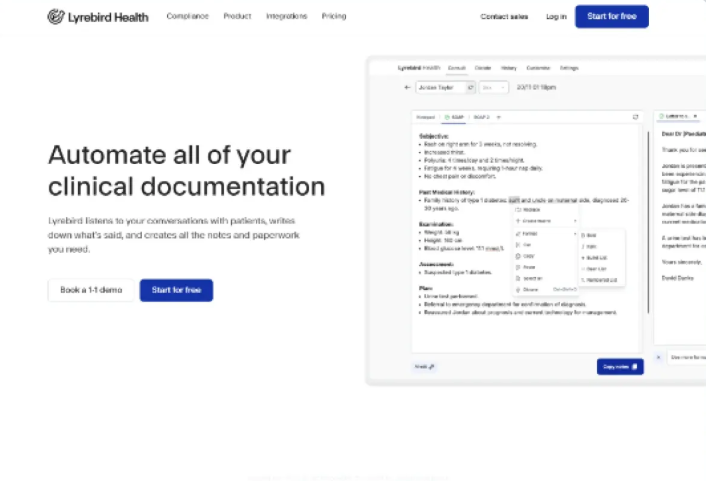Apply Bold from Format submenu
The width and height of the screenshot is (706, 481).
(x=601, y=236)
